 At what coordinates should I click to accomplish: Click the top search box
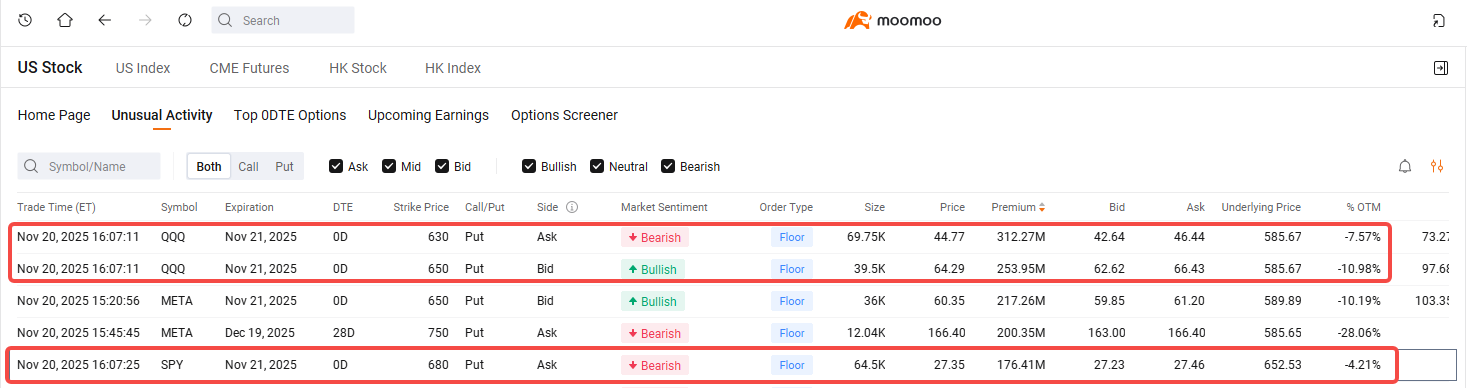point(283,20)
